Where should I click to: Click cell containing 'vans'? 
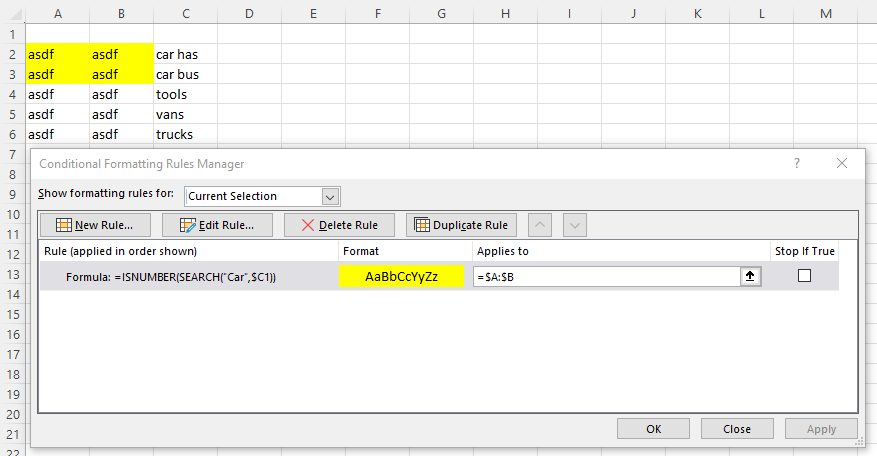pyautogui.click(x=186, y=114)
